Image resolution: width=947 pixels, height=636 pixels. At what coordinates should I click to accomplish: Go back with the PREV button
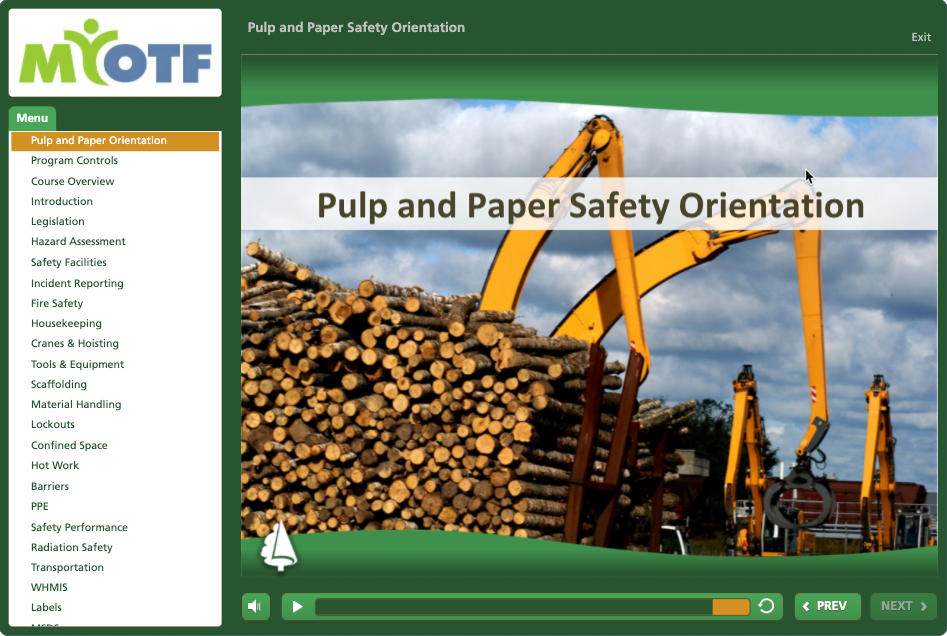(827, 606)
